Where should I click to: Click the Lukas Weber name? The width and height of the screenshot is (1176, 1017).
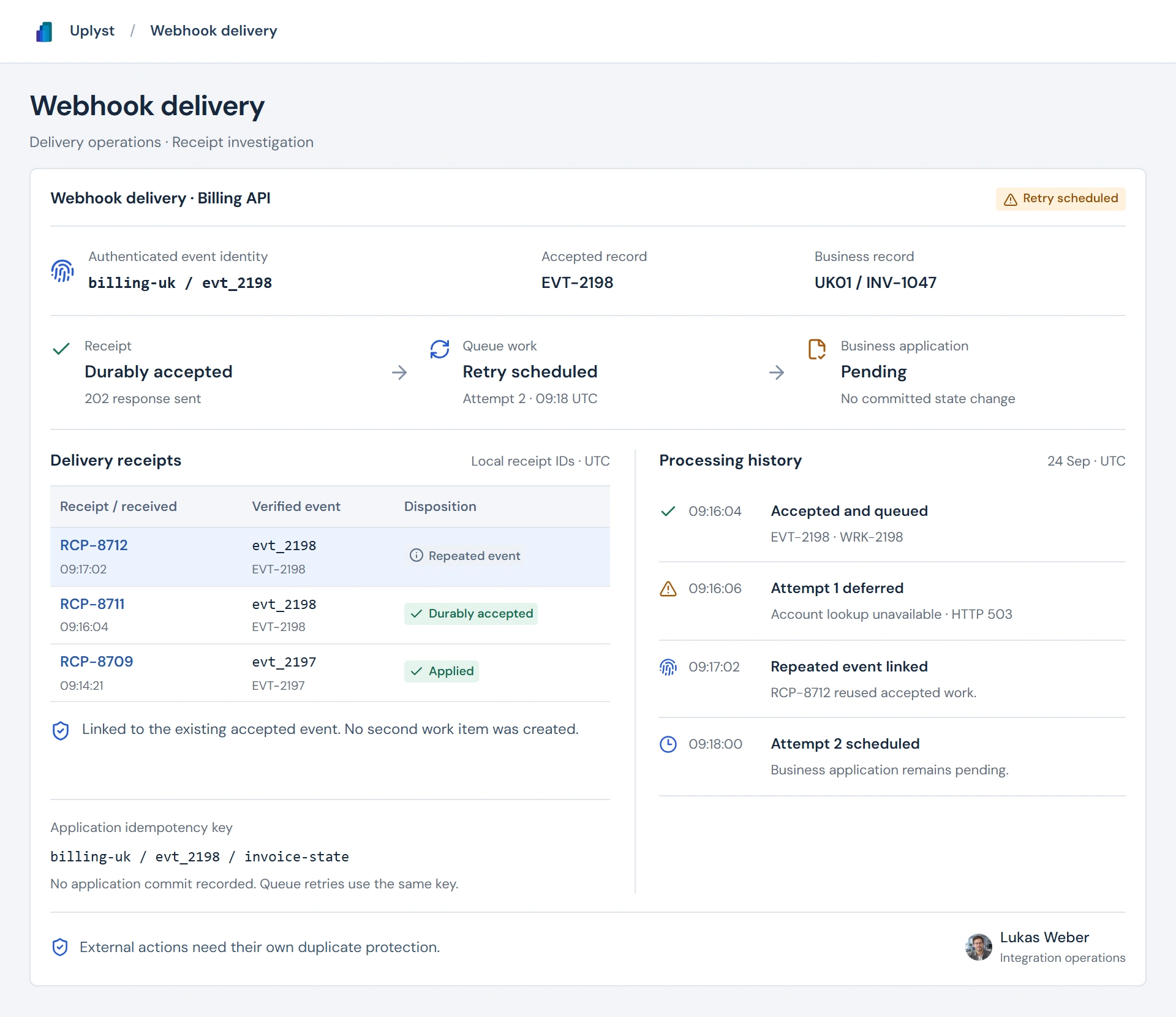[x=1044, y=937]
